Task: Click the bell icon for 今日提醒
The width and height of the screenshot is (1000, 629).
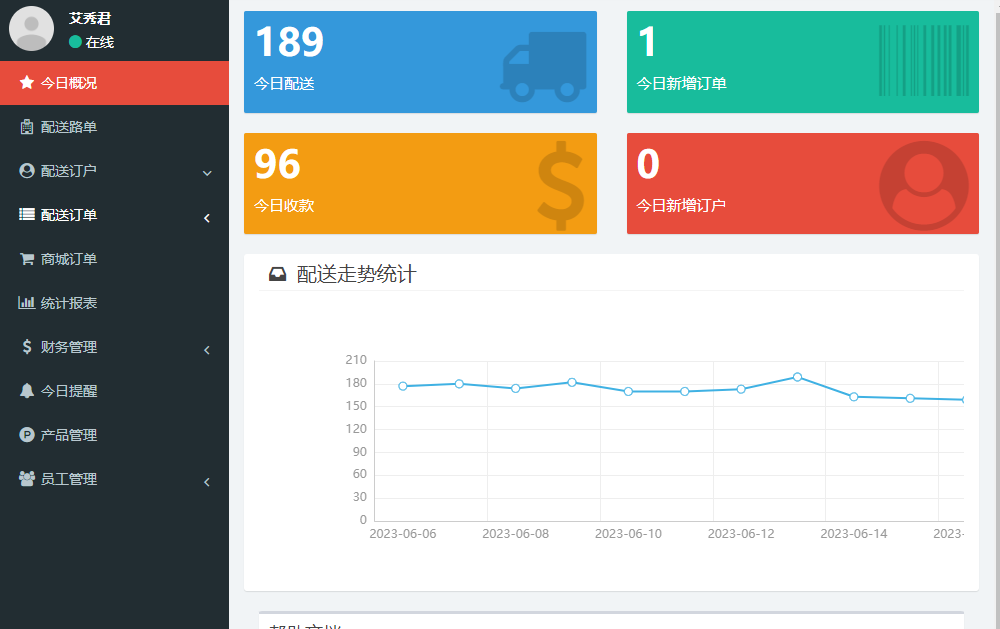Action: pos(27,391)
